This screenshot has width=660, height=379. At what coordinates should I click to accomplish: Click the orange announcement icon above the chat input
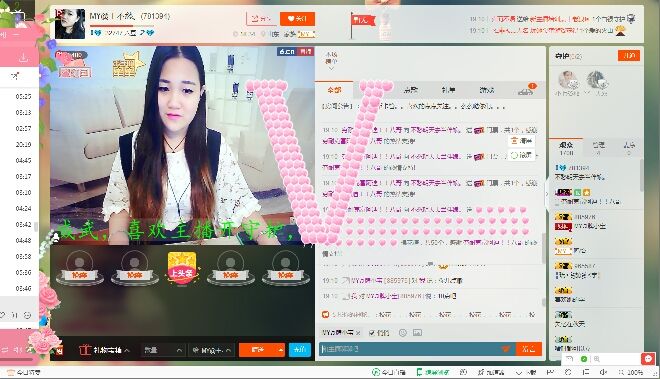click(325, 315)
